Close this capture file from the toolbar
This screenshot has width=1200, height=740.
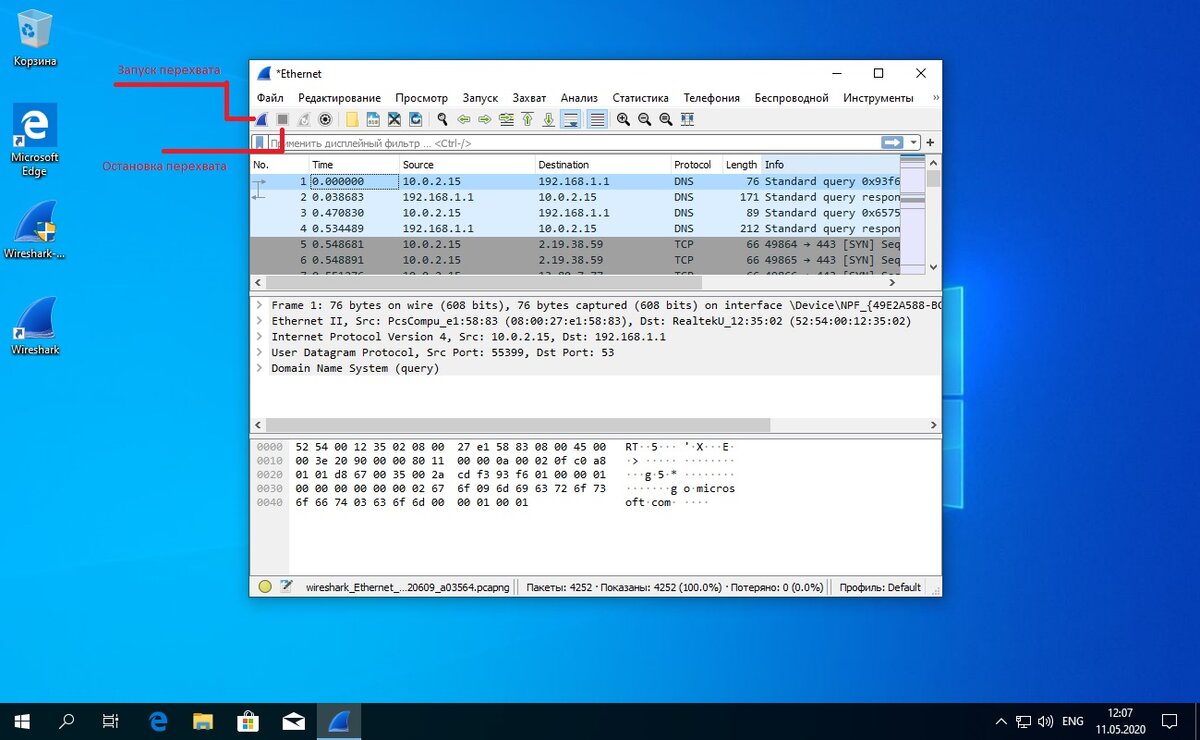click(x=394, y=120)
